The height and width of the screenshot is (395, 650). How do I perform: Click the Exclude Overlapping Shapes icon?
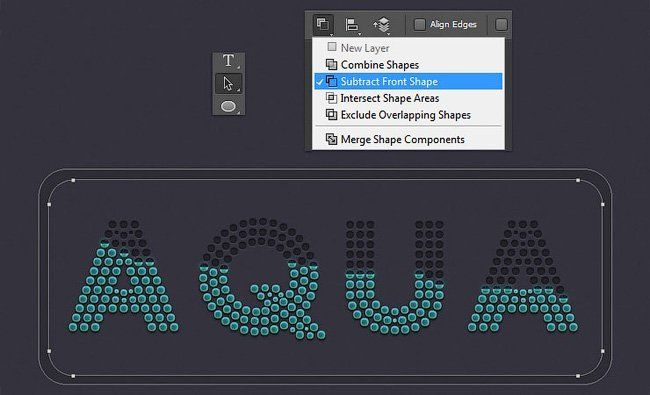(331, 114)
